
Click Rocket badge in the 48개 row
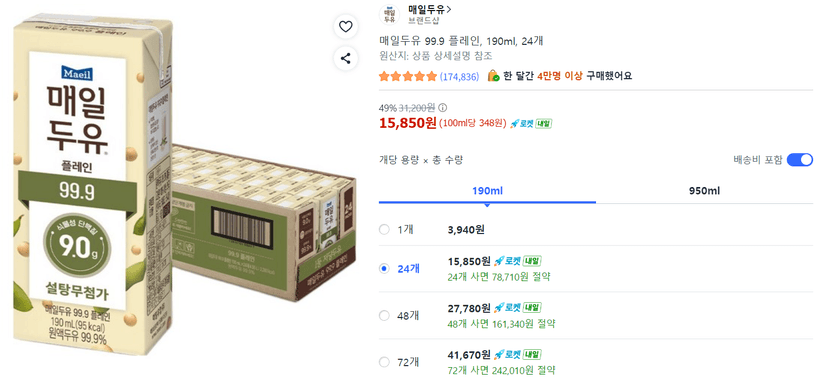point(519,307)
